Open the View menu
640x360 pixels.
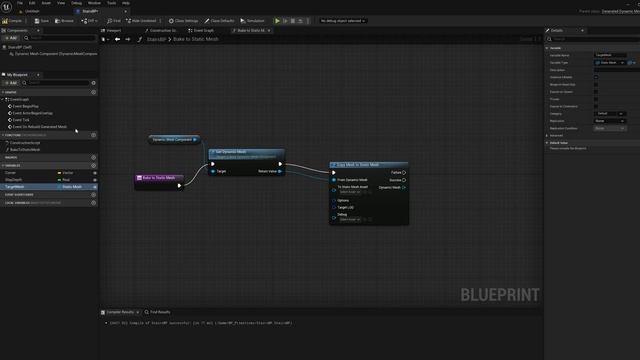pos(61,3)
